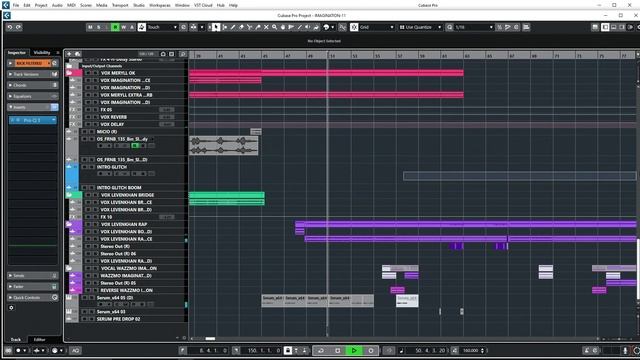Select the Draw pencil tool

point(233,27)
